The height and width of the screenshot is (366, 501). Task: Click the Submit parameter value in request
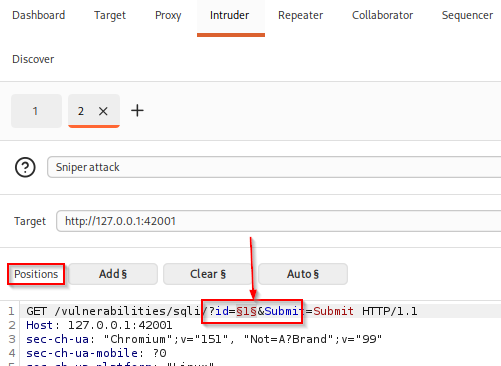[x=333, y=311]
